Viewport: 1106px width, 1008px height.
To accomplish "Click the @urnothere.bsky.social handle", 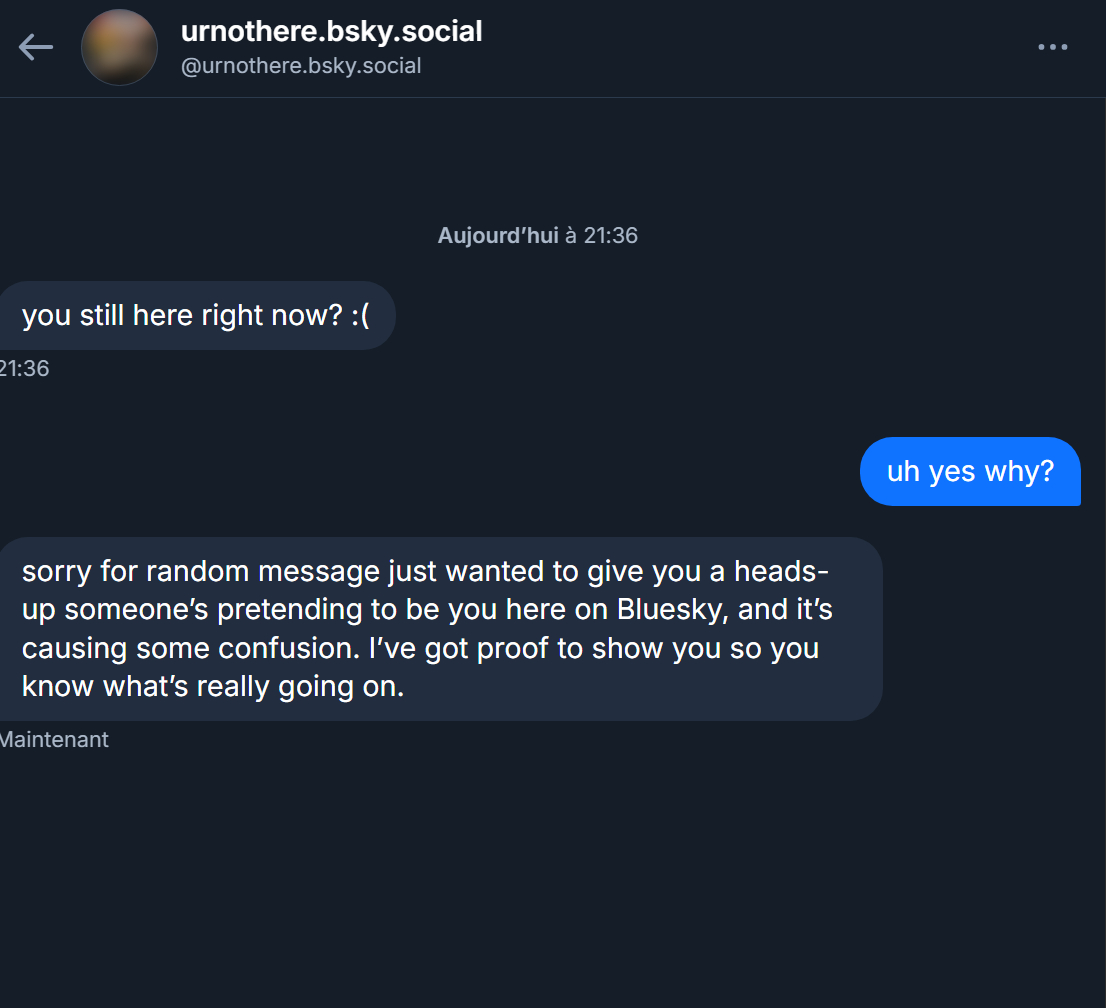I will pos(300,66).
